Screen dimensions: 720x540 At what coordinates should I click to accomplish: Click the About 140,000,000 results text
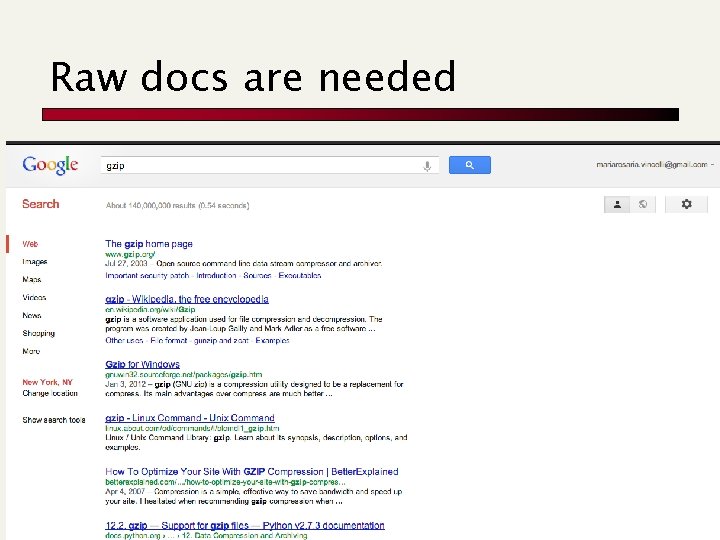click(x=177, y=205)
